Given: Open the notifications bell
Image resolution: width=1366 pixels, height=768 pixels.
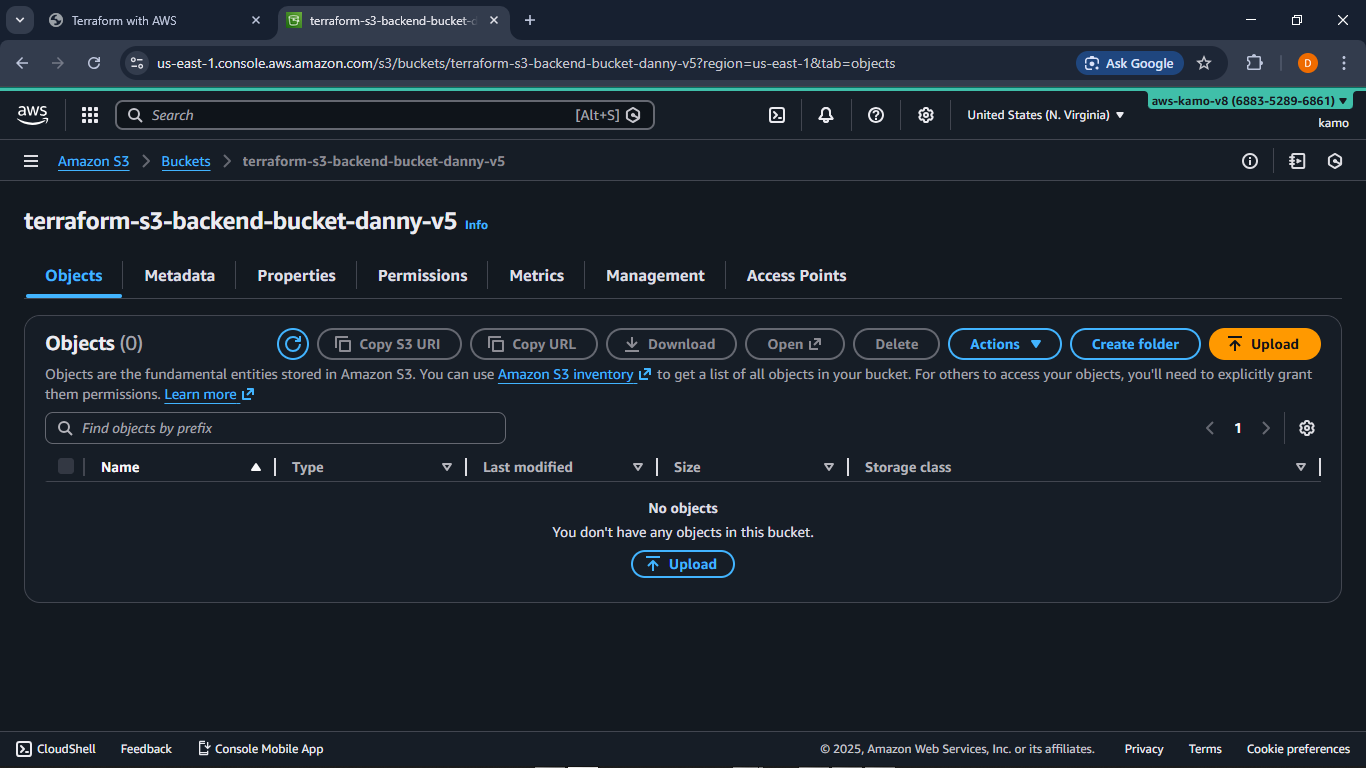Looking at the screenshot, I should [826, 115].
